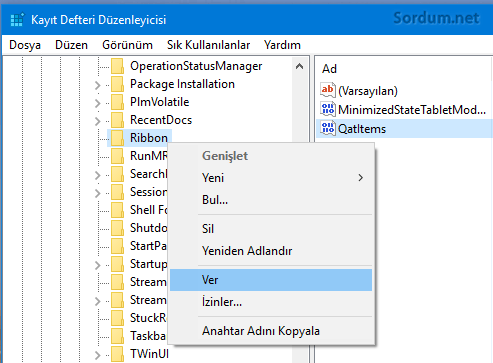This screenshot has width=493, height=363.
Task: Open the Düzen menu
Action: (x=71, y=45)
